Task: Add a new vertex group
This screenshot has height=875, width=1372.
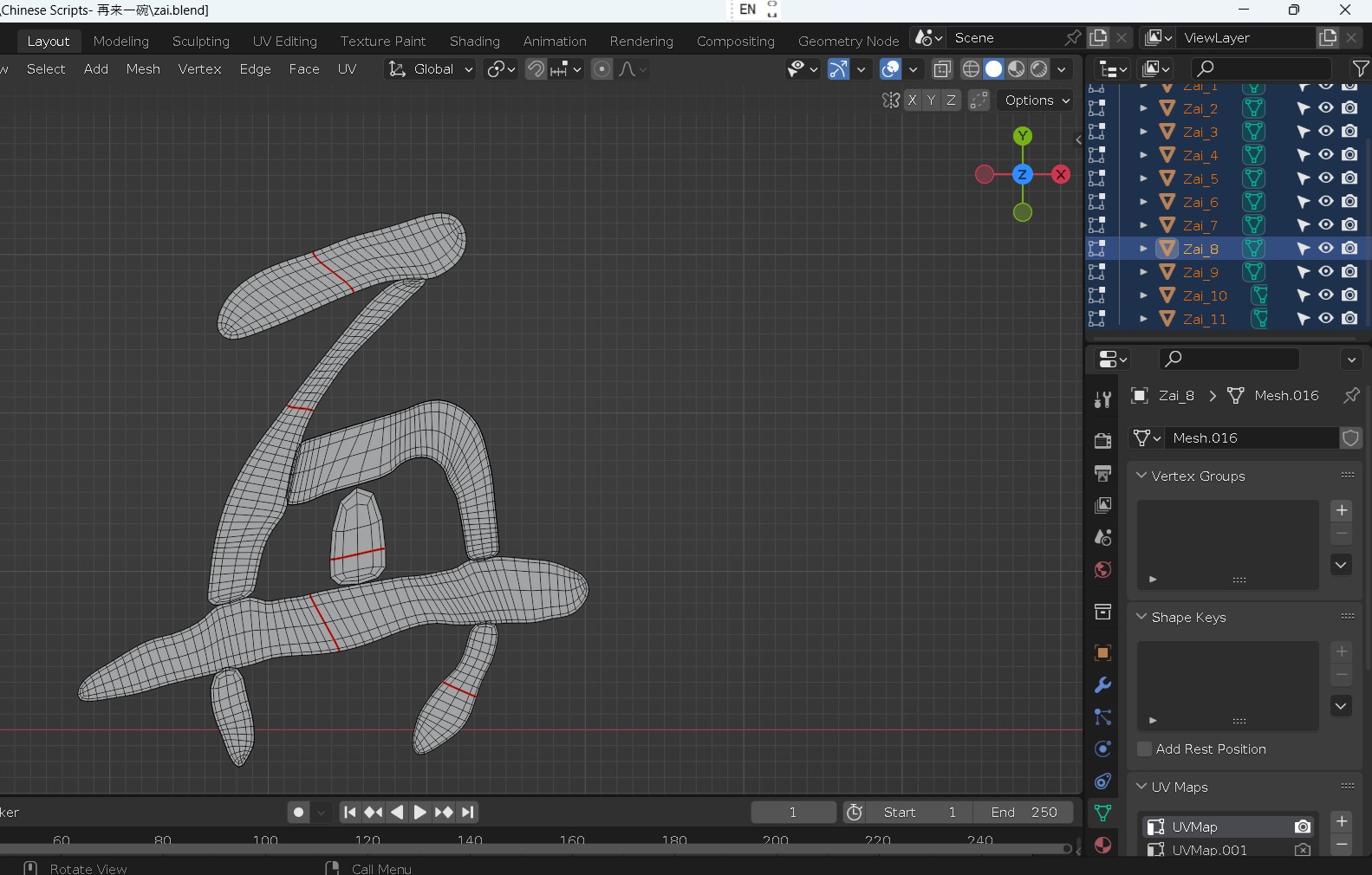Action: (1342, 510)
